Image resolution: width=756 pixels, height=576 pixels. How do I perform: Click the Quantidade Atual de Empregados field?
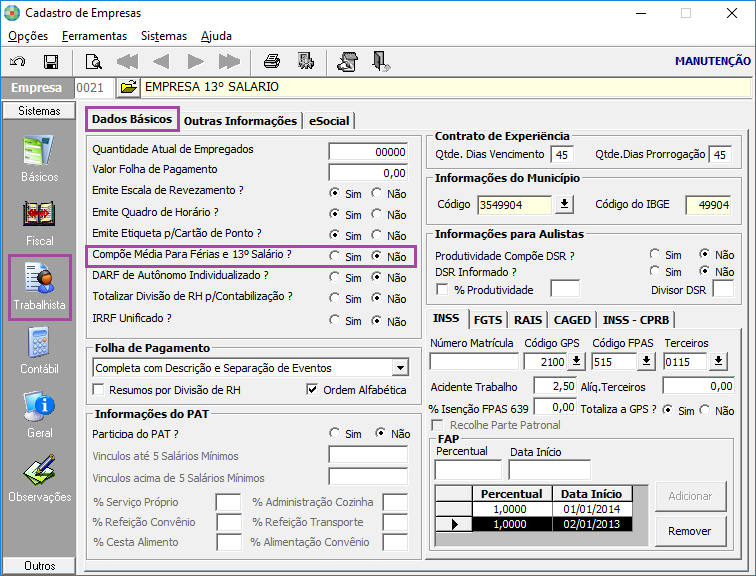click(368, 151)
